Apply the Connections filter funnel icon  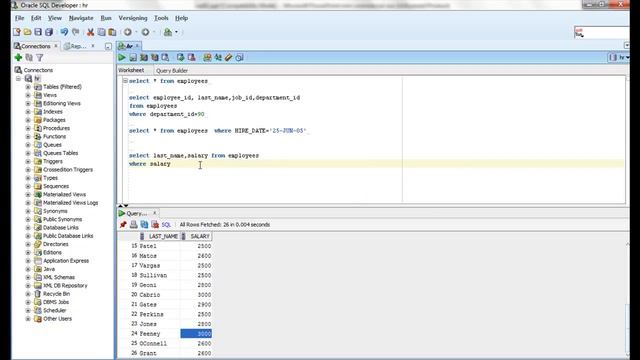[x=40, y=58]
